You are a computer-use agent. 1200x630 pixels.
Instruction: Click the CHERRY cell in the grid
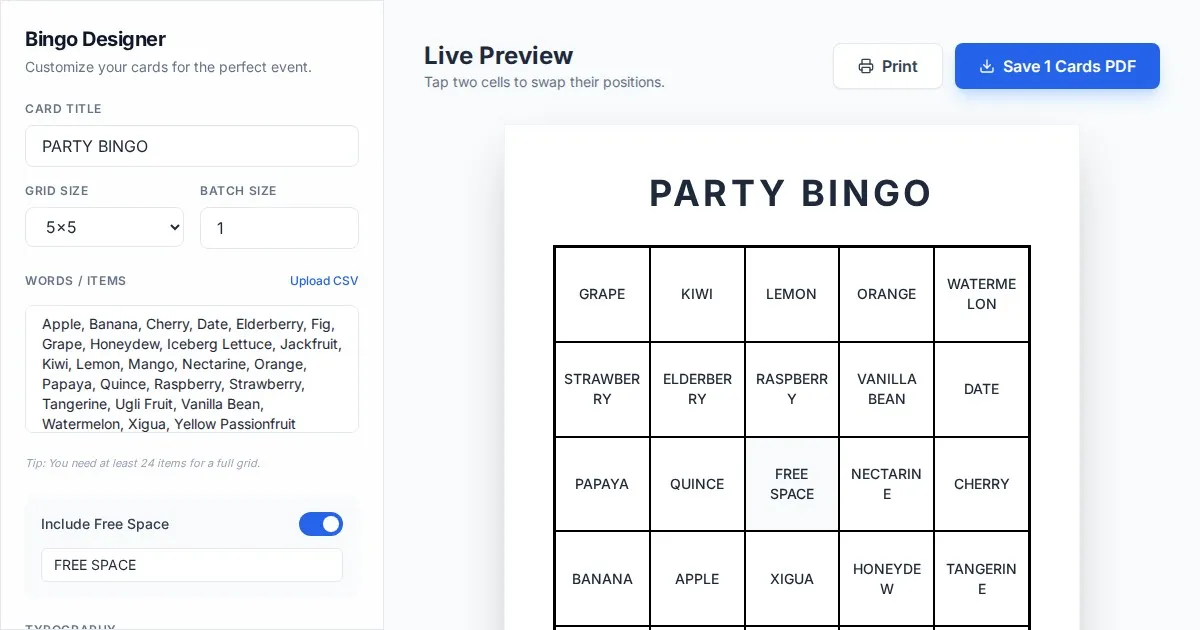pos(981,484)
